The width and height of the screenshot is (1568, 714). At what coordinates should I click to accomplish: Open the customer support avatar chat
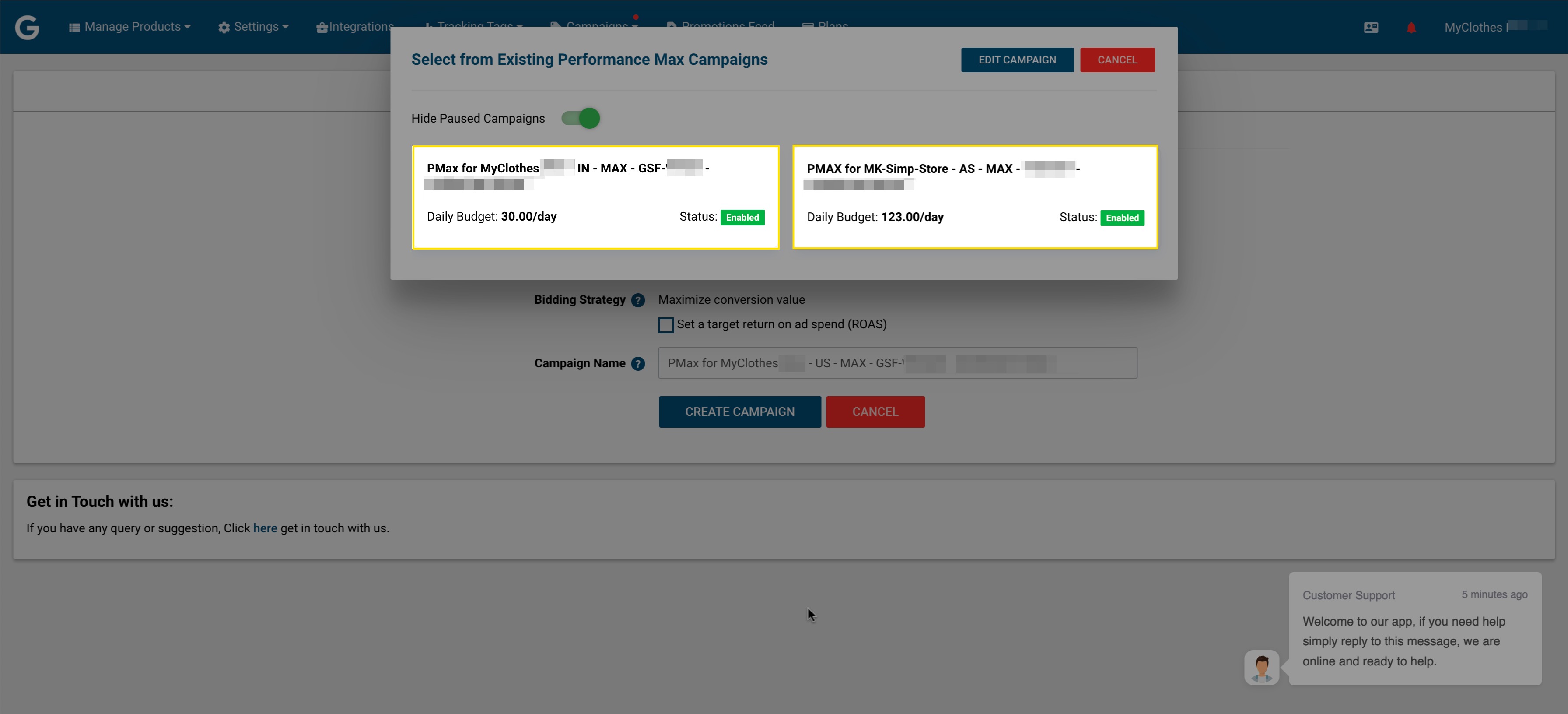[1261, 667]
